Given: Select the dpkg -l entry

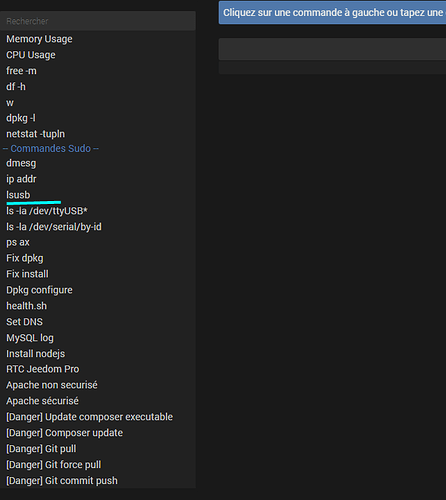Looking at the screenshot, I should (x=21, y=118).
